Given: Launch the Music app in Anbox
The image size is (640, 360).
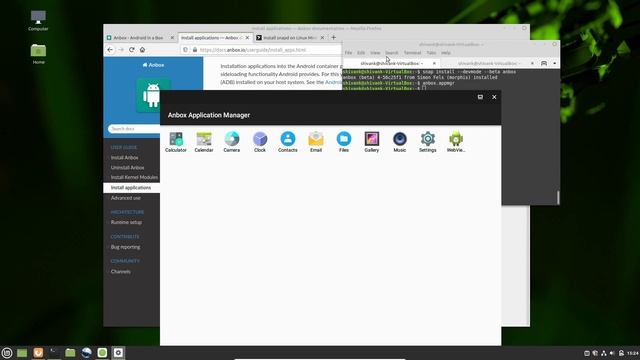Looking at the screenshot, I should 400,142.
